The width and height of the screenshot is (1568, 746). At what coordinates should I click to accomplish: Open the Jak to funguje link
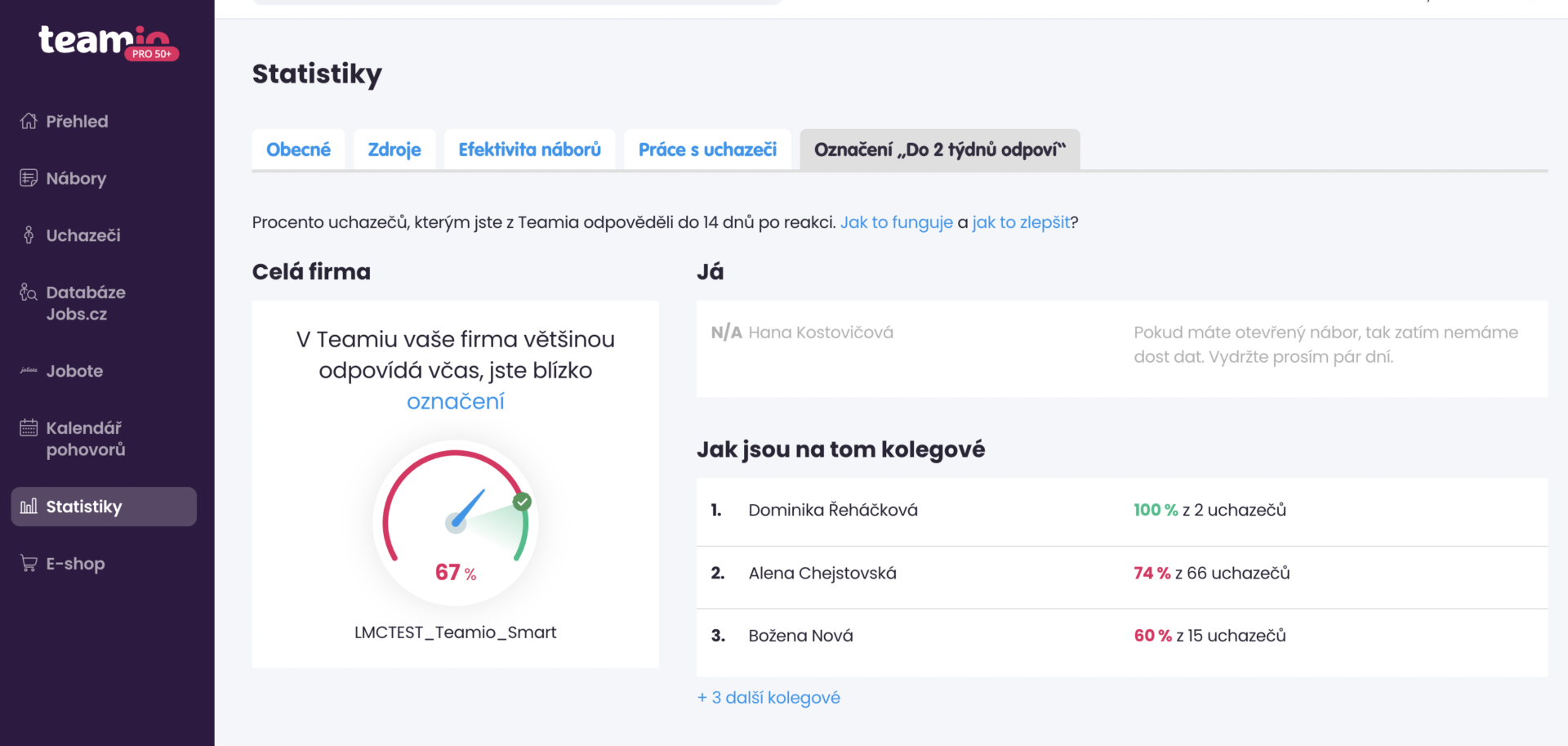pos(896,221)
